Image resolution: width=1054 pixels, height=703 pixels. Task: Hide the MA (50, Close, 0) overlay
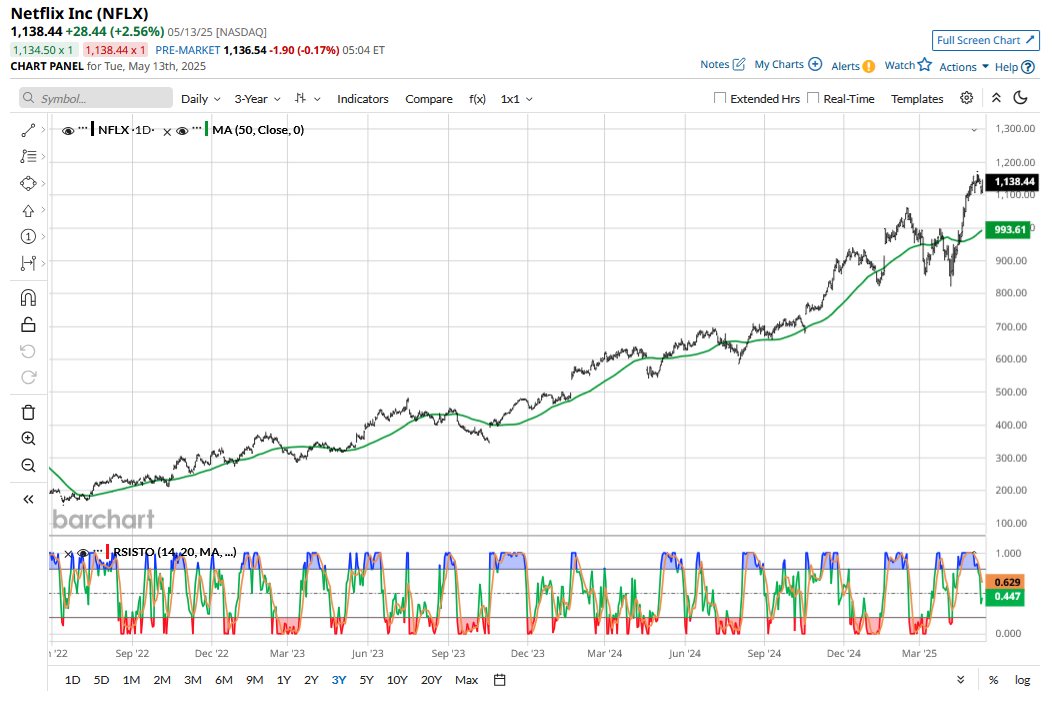click(x=182, y=130)
